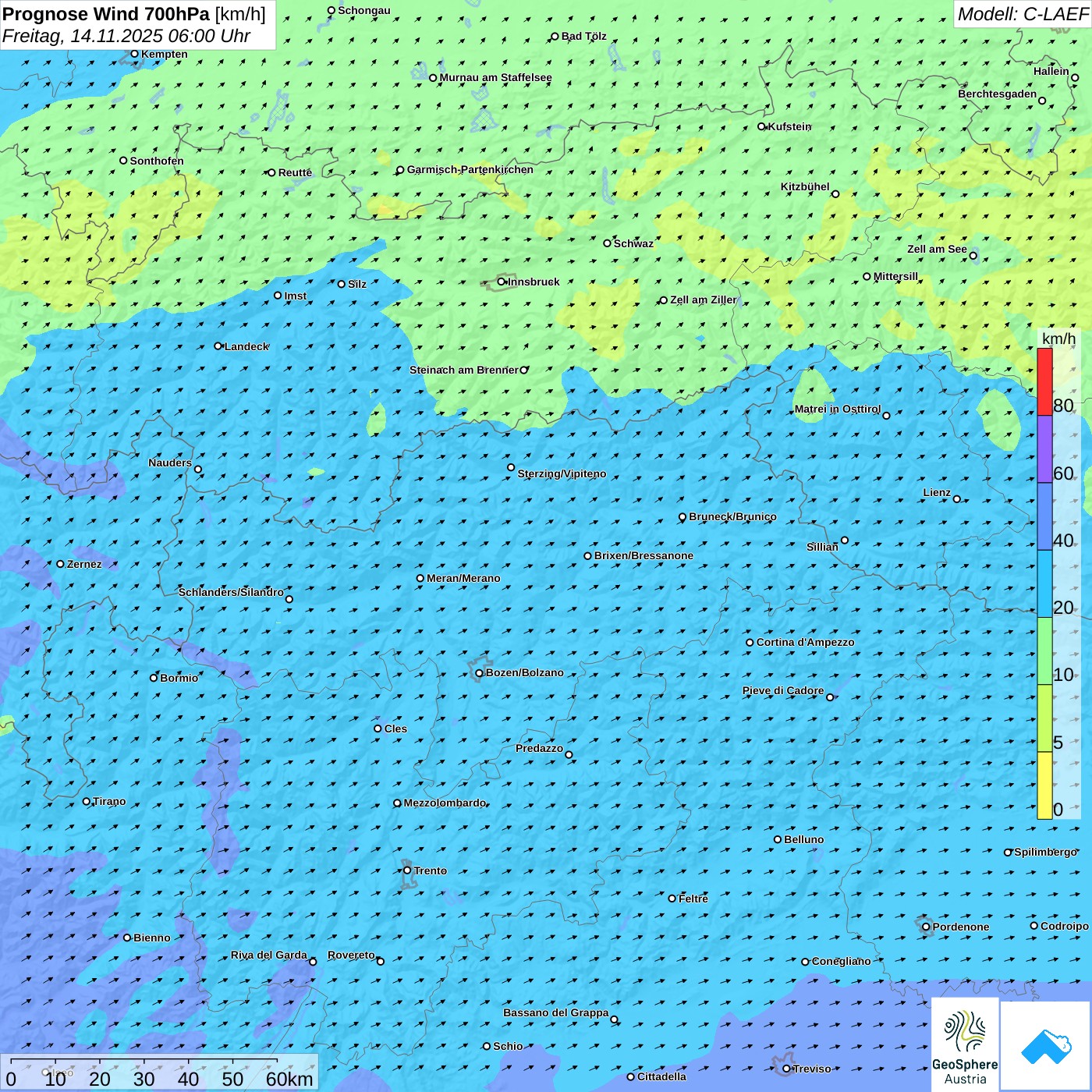Click the "Bassano del Grappa" label
This screenshot has width=1092, height=1092.
point(556,1012)
